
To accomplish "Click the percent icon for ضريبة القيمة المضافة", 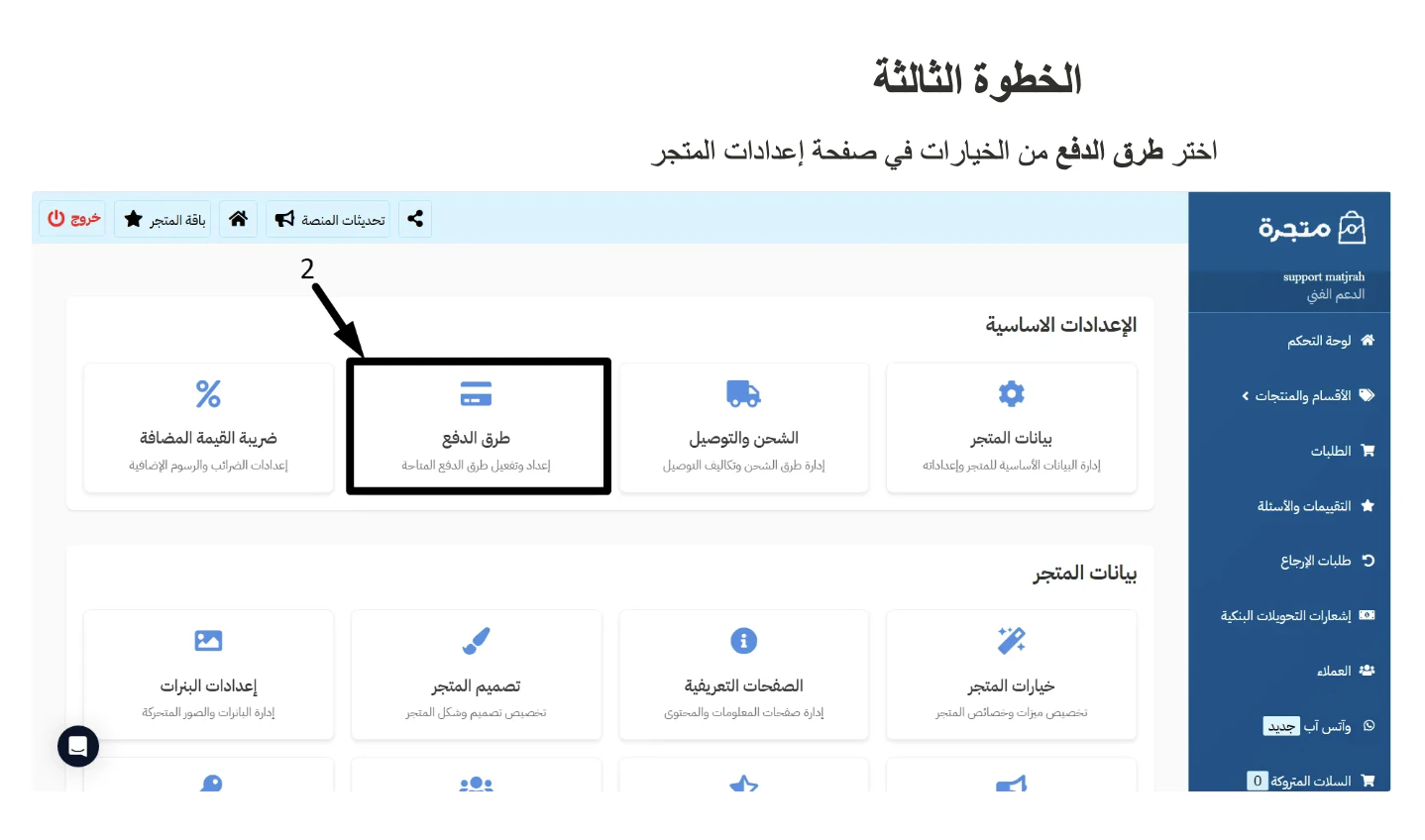I will click(x=209, y=394).
